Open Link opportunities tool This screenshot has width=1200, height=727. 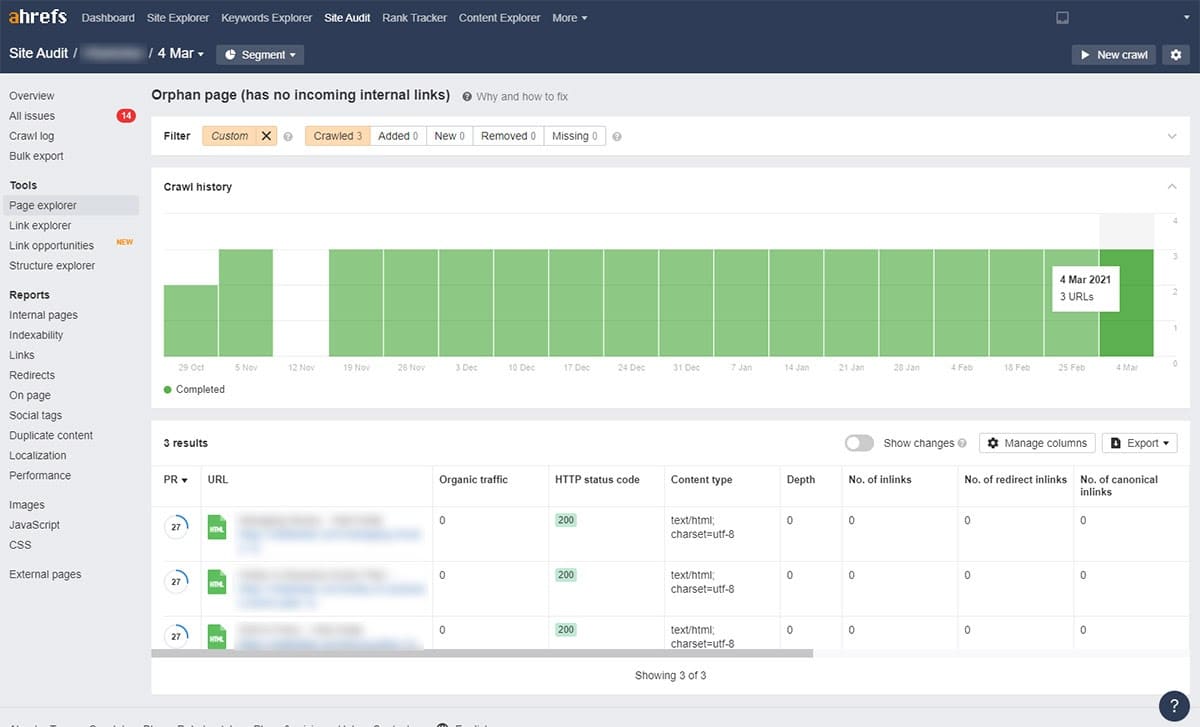click(51, 245)
